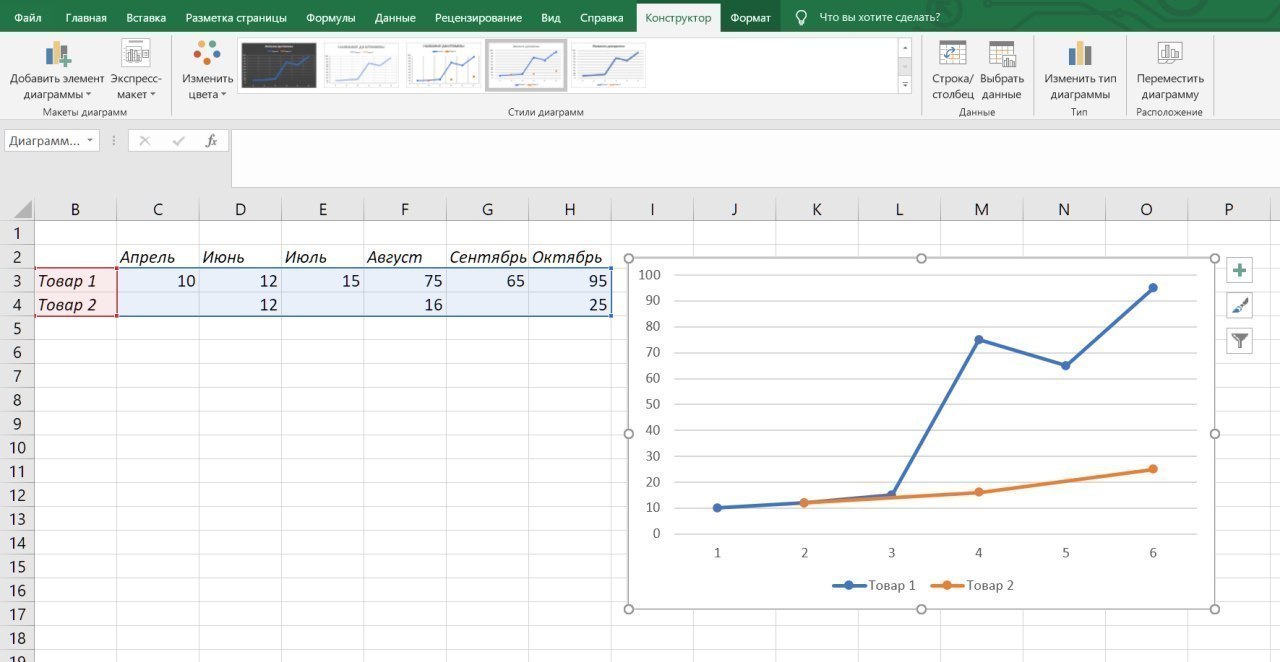This screenshot has height=662, width=1280.
Task: Click the 100 label on chart vertical axis
Action: (x=650, y=275)
